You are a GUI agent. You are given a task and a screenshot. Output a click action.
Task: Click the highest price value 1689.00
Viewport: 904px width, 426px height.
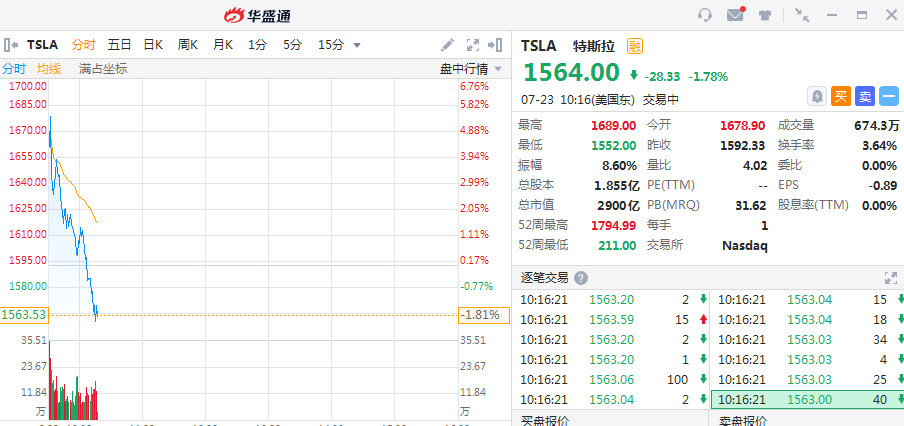click(x=613, y=126)
